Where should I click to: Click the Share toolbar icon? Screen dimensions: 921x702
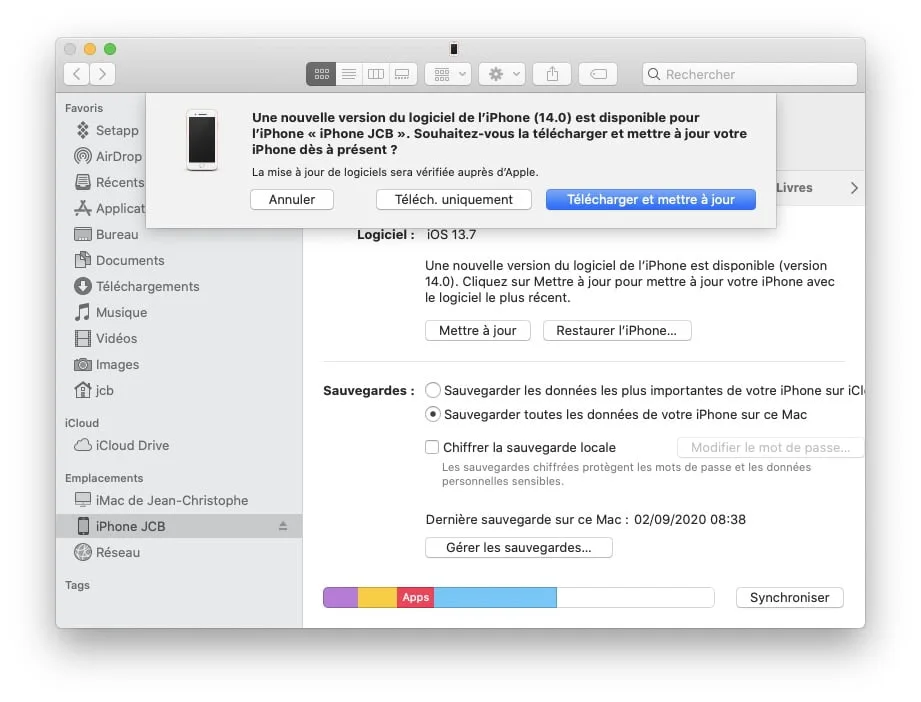pyautogui.click(x=552, y=74)
